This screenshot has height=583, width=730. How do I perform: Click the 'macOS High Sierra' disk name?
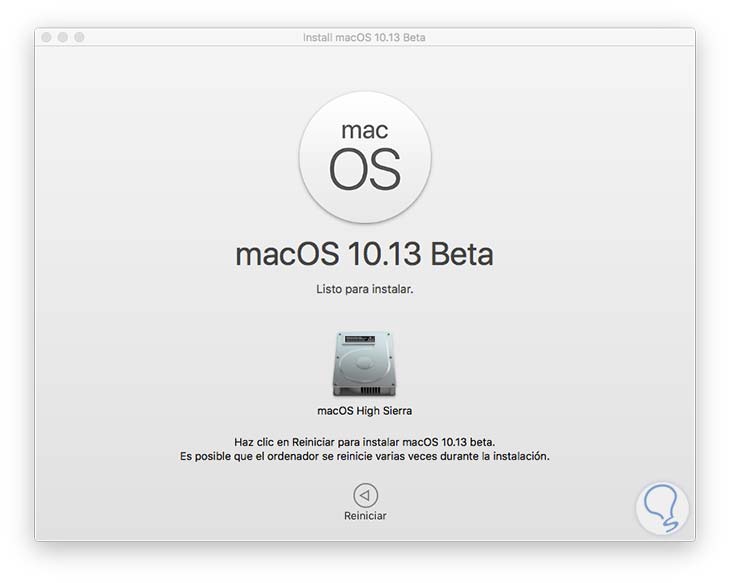[x=365, y=411]
